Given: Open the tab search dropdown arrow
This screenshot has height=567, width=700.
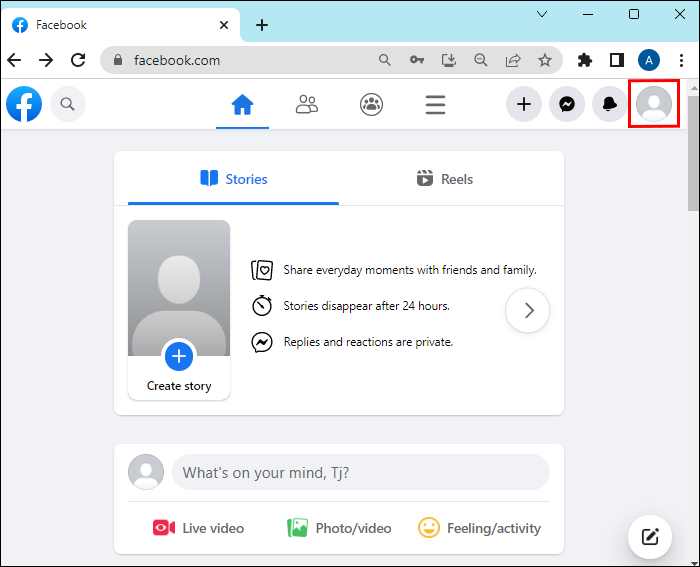Looking at the screenshot, I should point(542,14).
